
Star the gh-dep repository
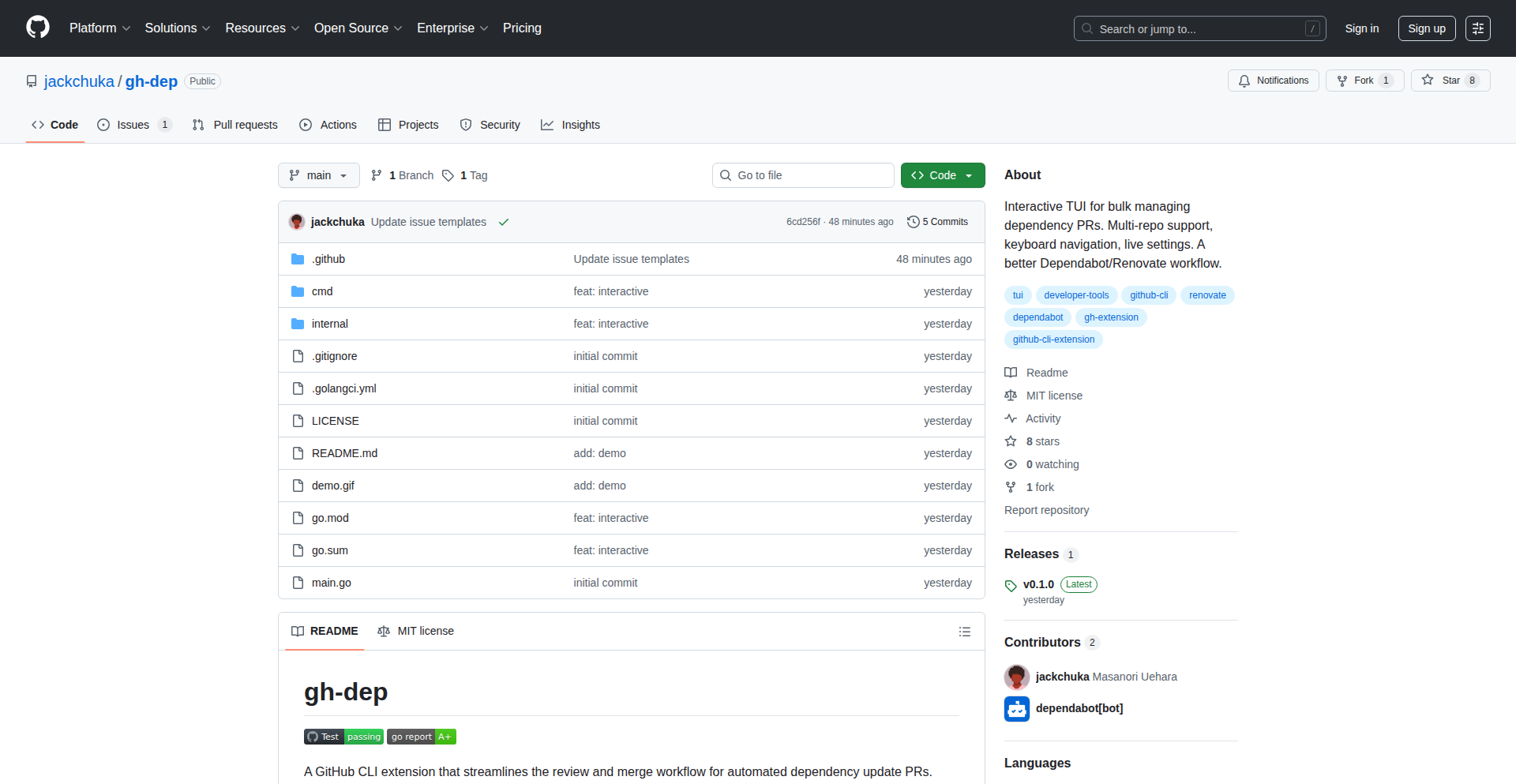pyautogui.click(x=1450, y=81)
